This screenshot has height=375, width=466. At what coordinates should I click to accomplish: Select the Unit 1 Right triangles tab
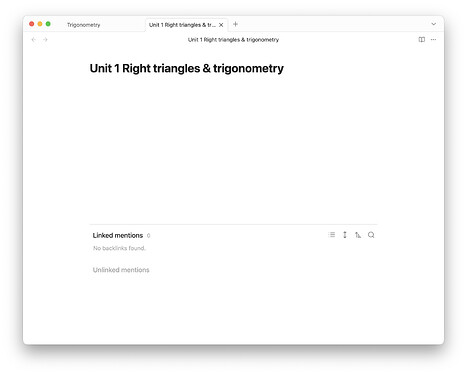tap(182, 25)
